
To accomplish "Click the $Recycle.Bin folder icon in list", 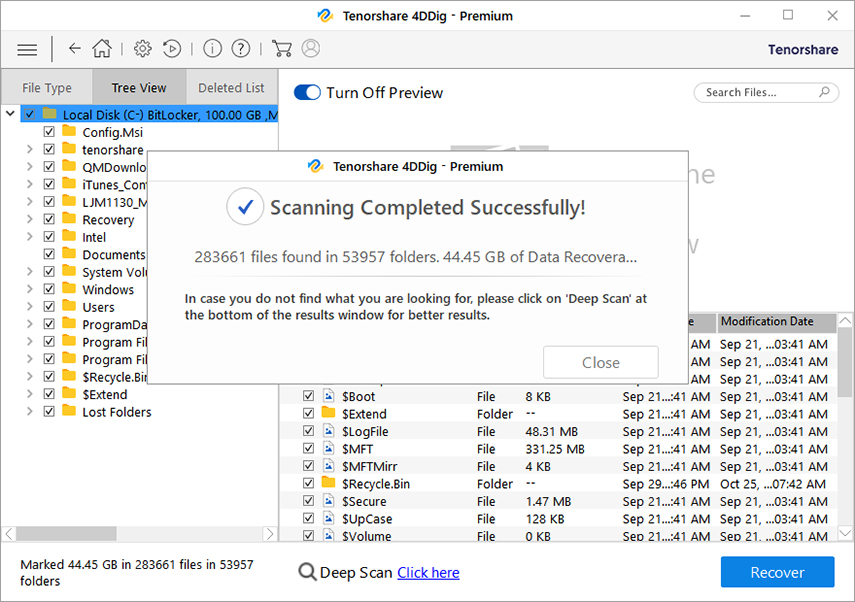I will pyautogui.click(x=328, y=482).
